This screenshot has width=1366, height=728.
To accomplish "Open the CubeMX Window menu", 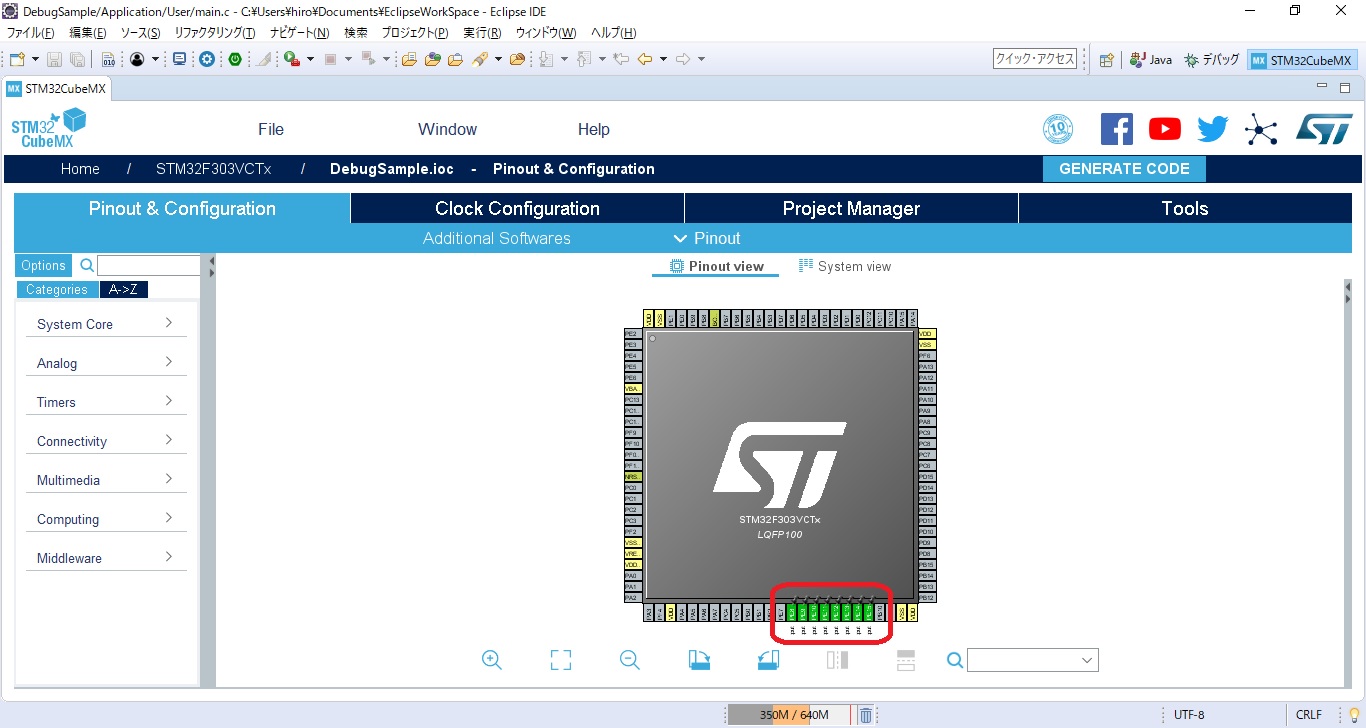I will click(x=447, y=129).
